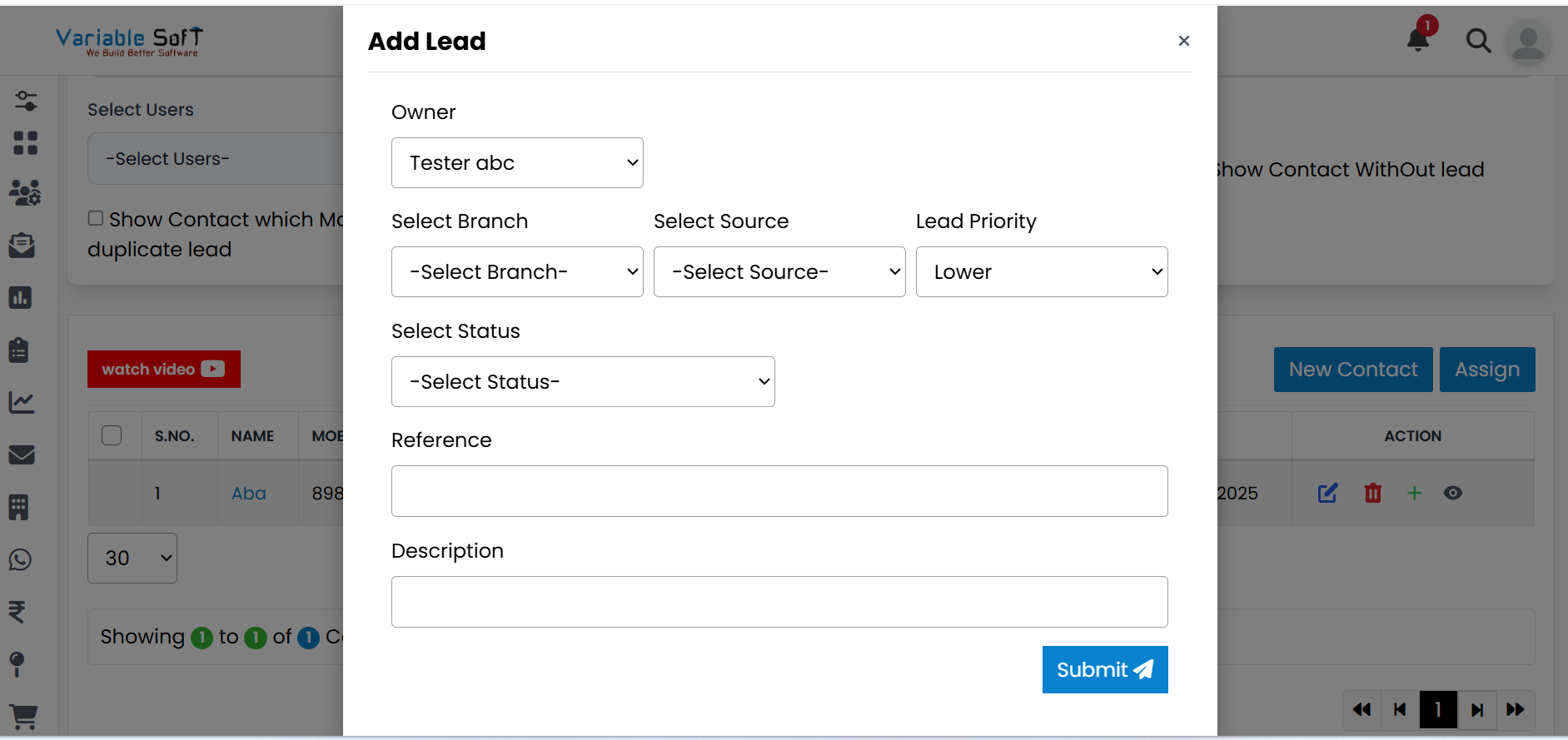Screen dimensions: 1568x740
Task: Click the red delete trash icon
Action: pos(1372,493)
